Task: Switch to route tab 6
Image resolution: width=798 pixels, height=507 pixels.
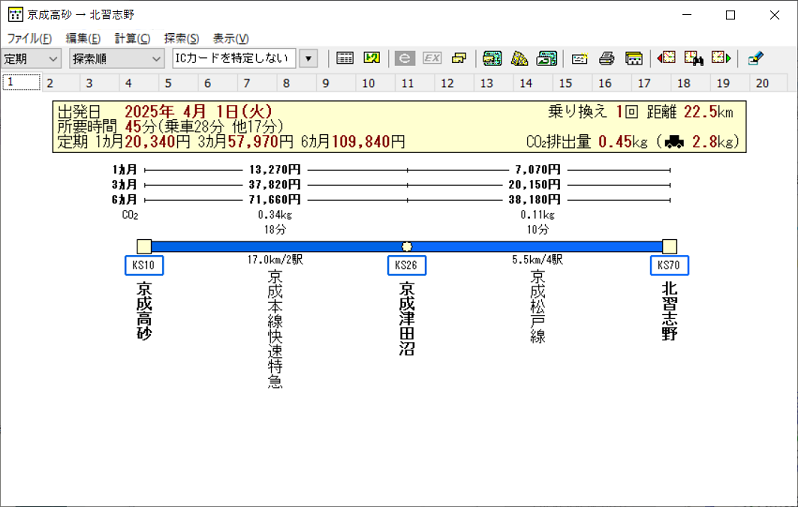Action: 218,83
